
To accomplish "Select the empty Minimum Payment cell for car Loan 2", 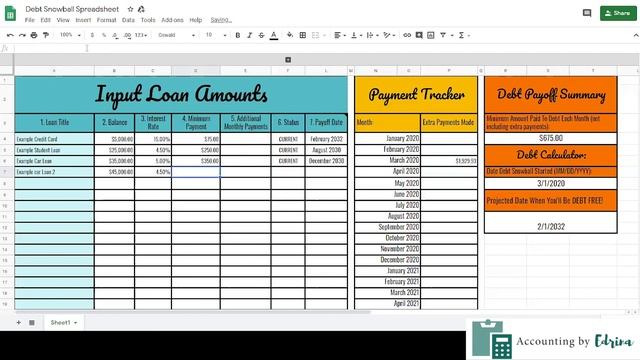I will (x=196, y=172).
